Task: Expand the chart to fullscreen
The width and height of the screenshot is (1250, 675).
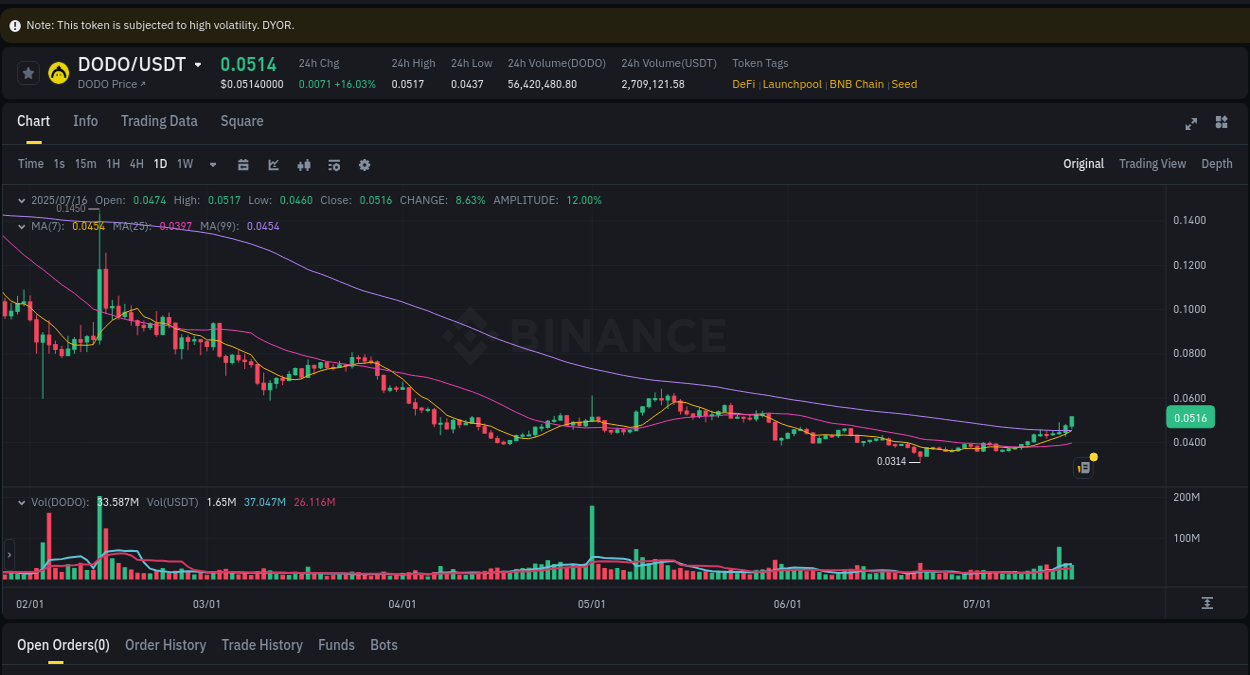Action: pyautogui.click(x=1191, y=124)
